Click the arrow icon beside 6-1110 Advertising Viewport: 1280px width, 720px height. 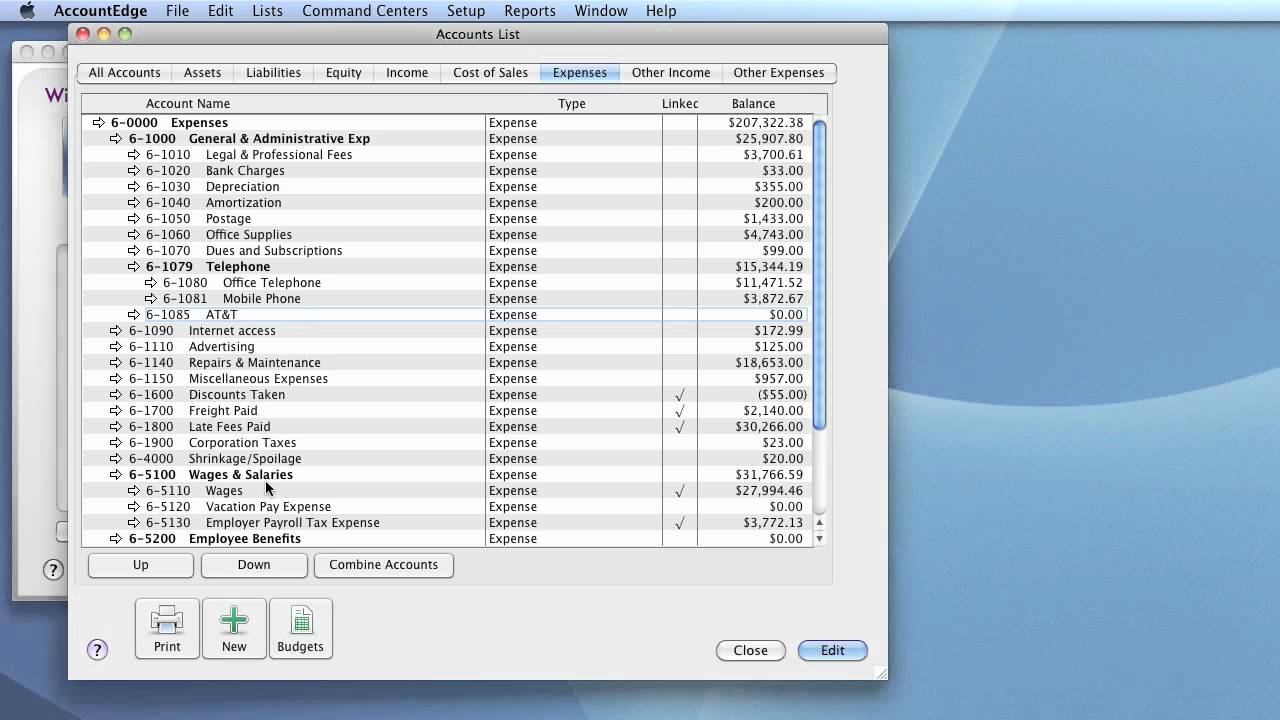116,347
